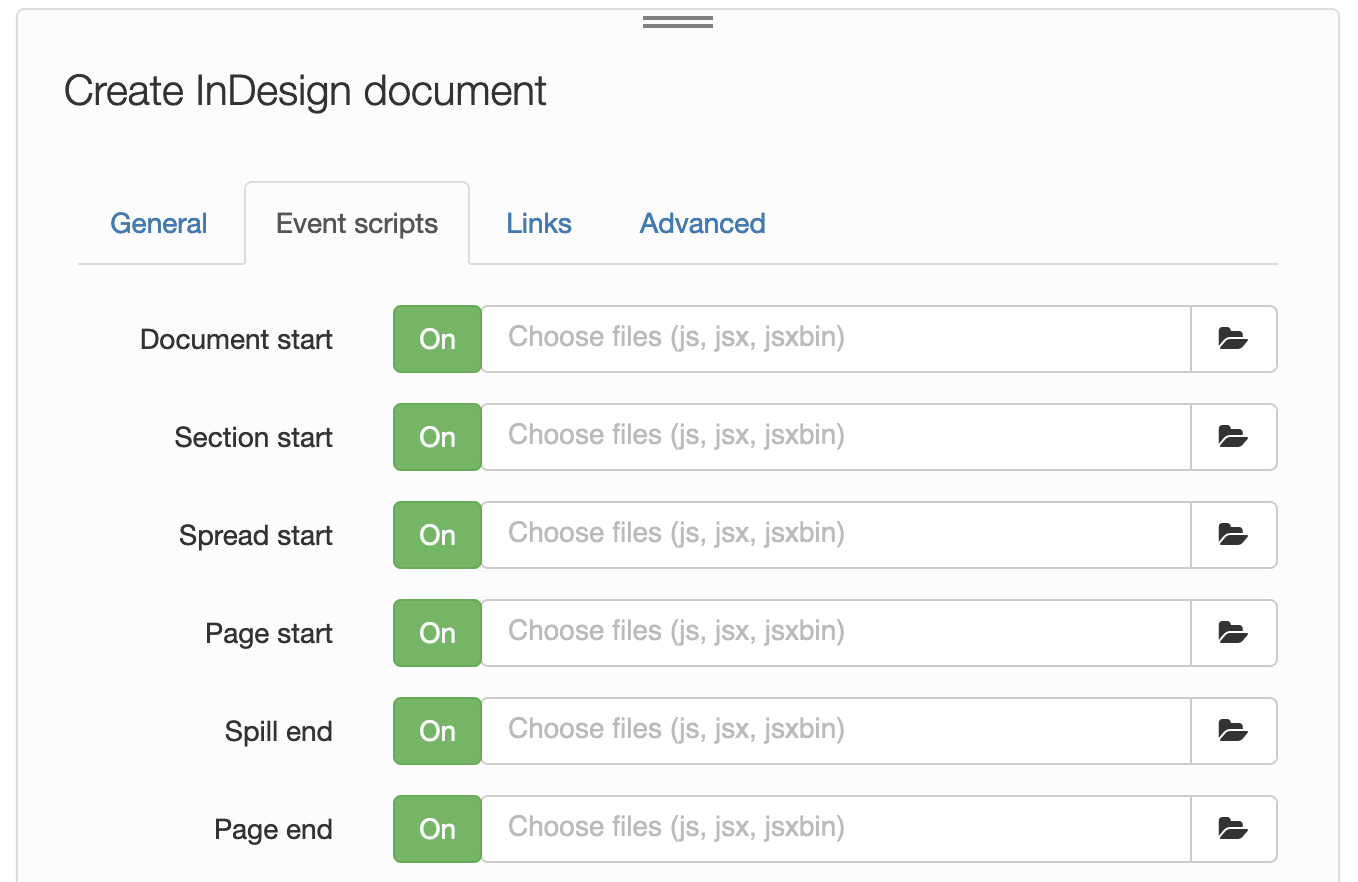Click the Page end file field
This screenshot has width=1358, height=882.
pos(836,829)
